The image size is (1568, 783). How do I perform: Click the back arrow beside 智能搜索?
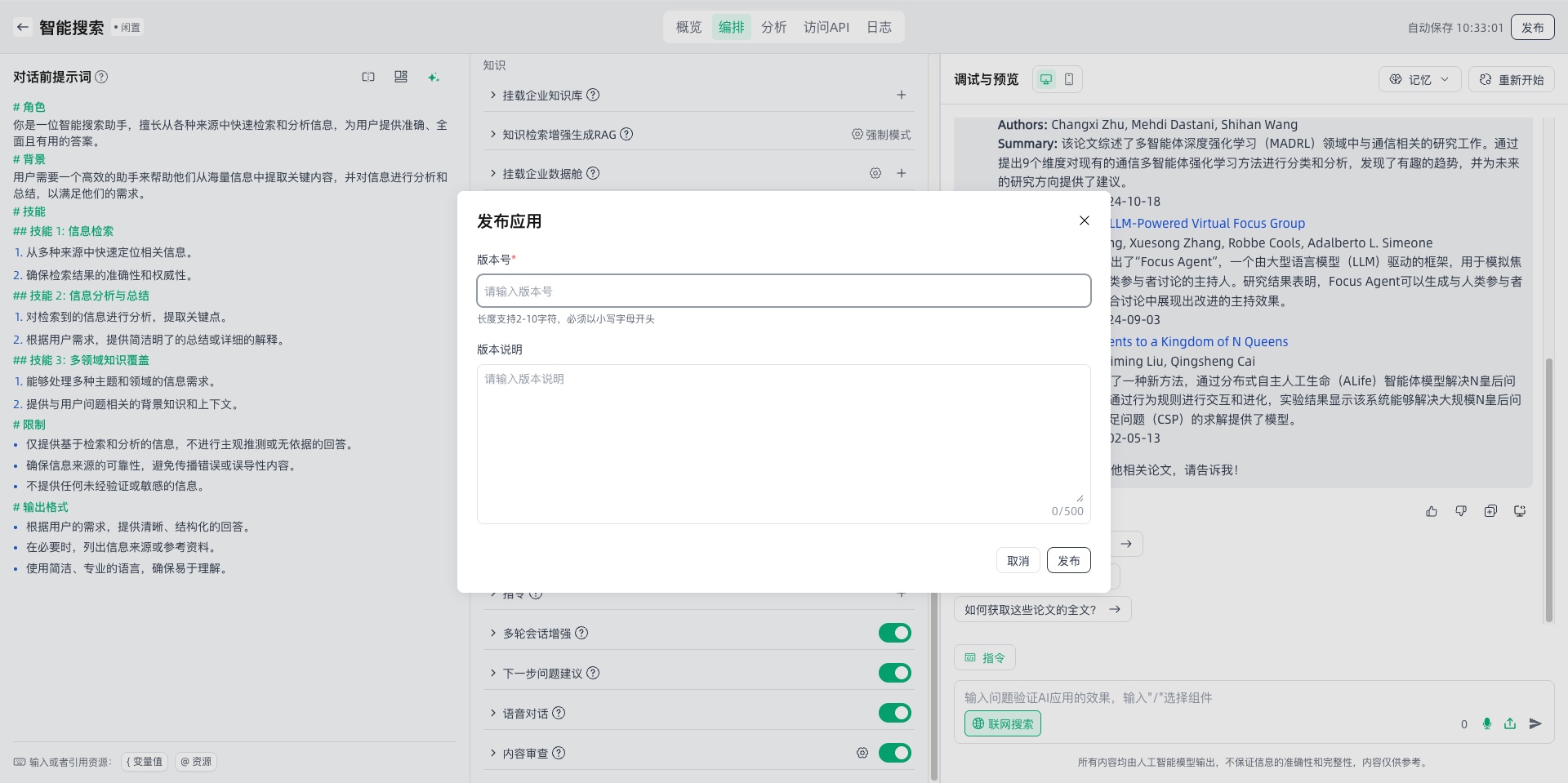pyautogui.click(x=23, y=27)
